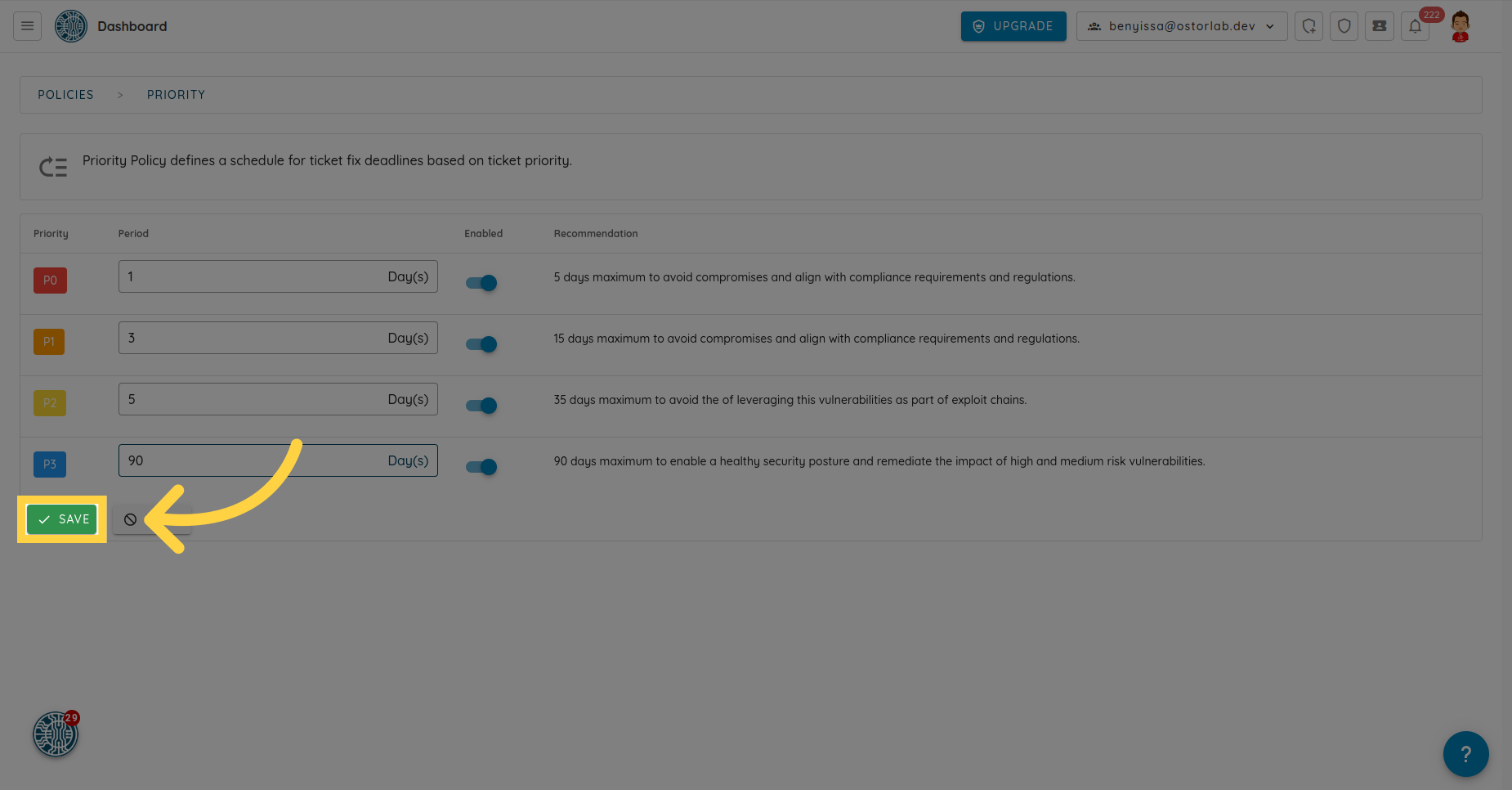Screen dimensions: 1512x790
Task: Open the hamburger navigation menu
Action: pos(27,26)
